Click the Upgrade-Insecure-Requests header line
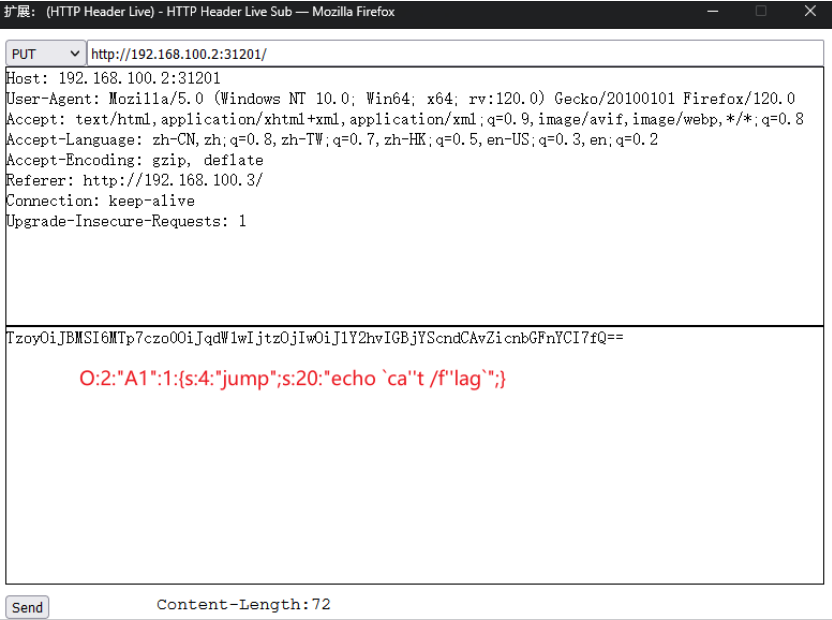Viewport: 832px width, 620px height. tap(126, 221)
